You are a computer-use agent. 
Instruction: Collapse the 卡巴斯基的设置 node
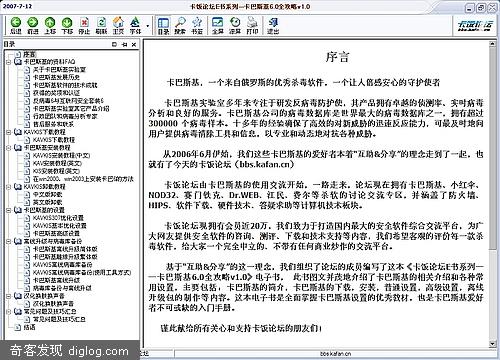[x=9, y=210]
